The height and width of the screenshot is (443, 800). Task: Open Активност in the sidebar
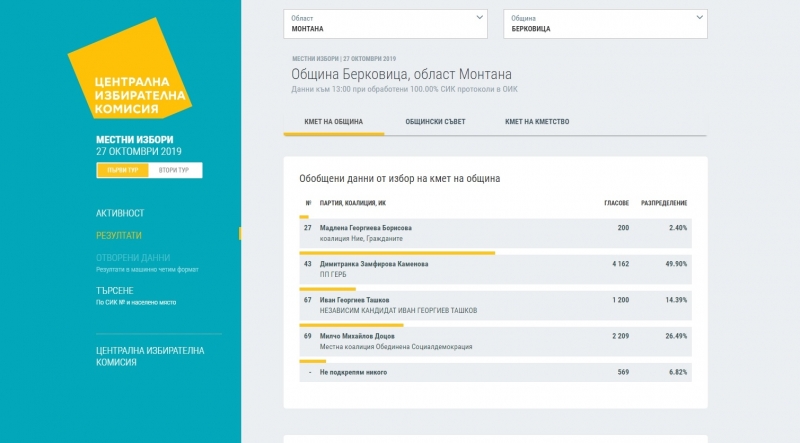(120, 213)
